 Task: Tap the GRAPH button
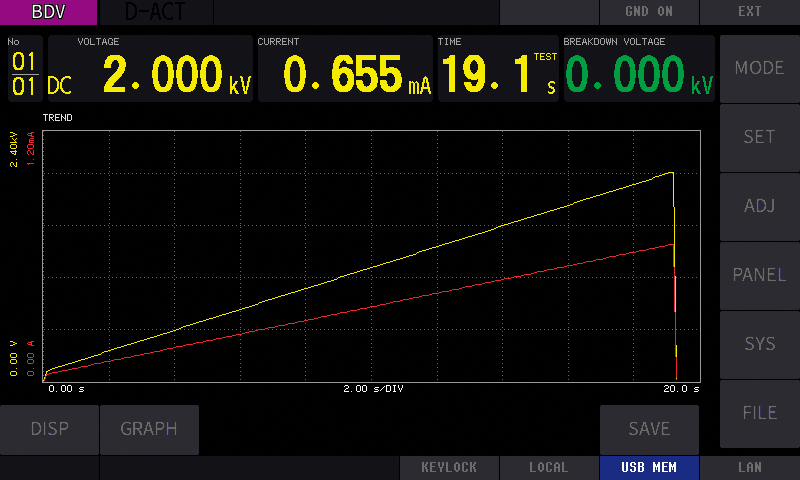149,430
